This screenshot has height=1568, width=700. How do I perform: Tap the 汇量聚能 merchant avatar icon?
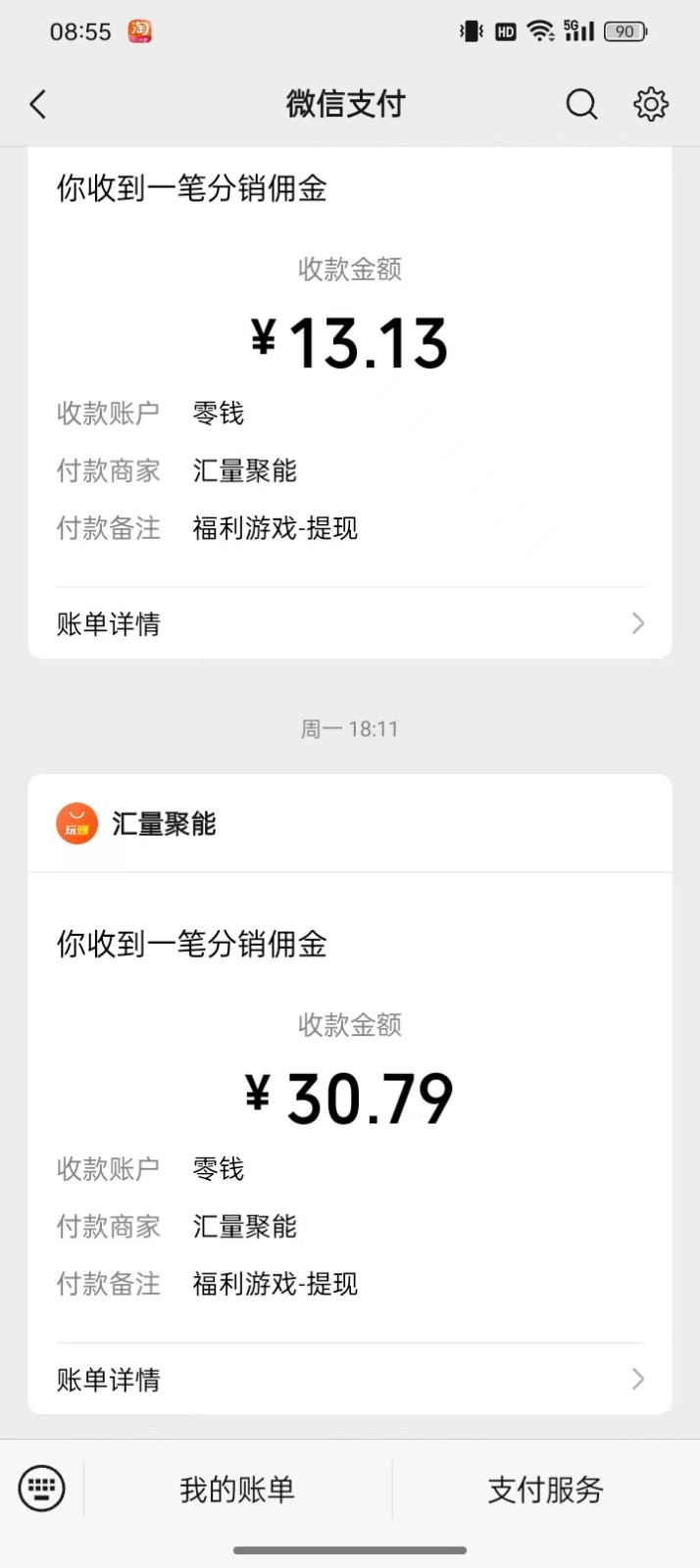[76, 823]
